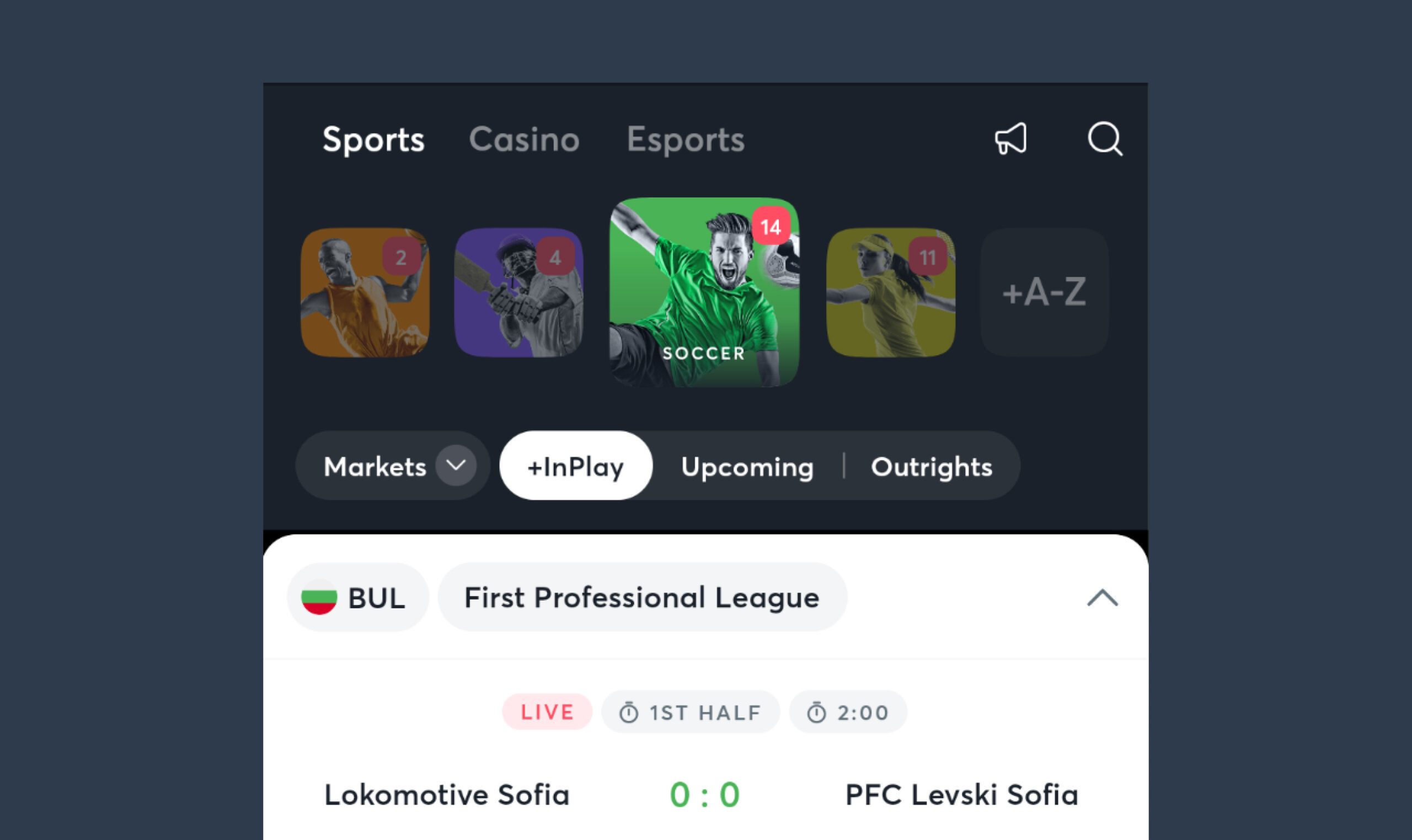Click the Bulgaria flag icon

tap(319, 597)
